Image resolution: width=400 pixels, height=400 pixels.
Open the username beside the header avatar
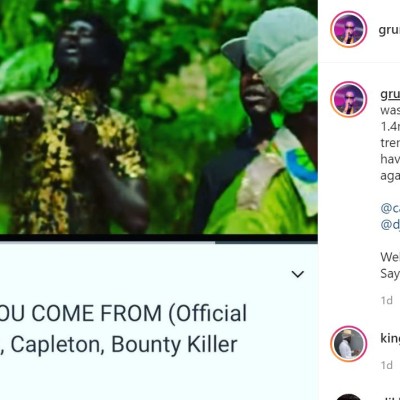tap(389, 30)
